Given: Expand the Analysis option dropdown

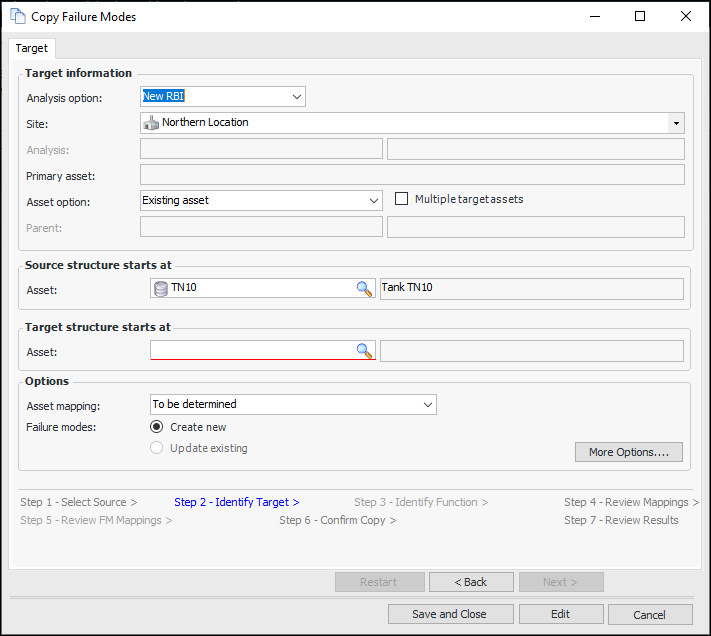Looking at the screenshot, I should (x=296, y=97).
